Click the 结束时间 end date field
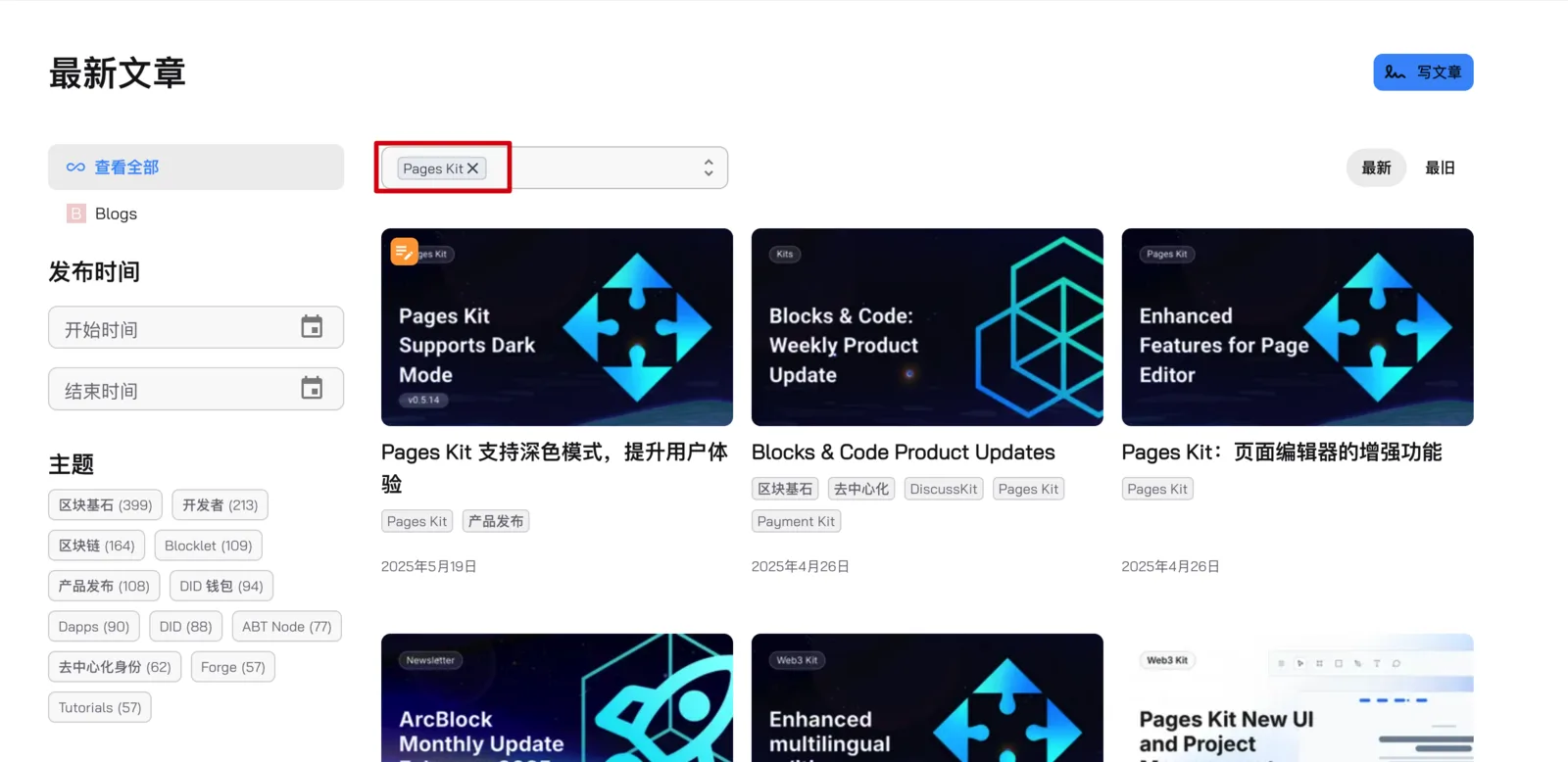This screenshot has width=1568, height=762. (196, 389)
